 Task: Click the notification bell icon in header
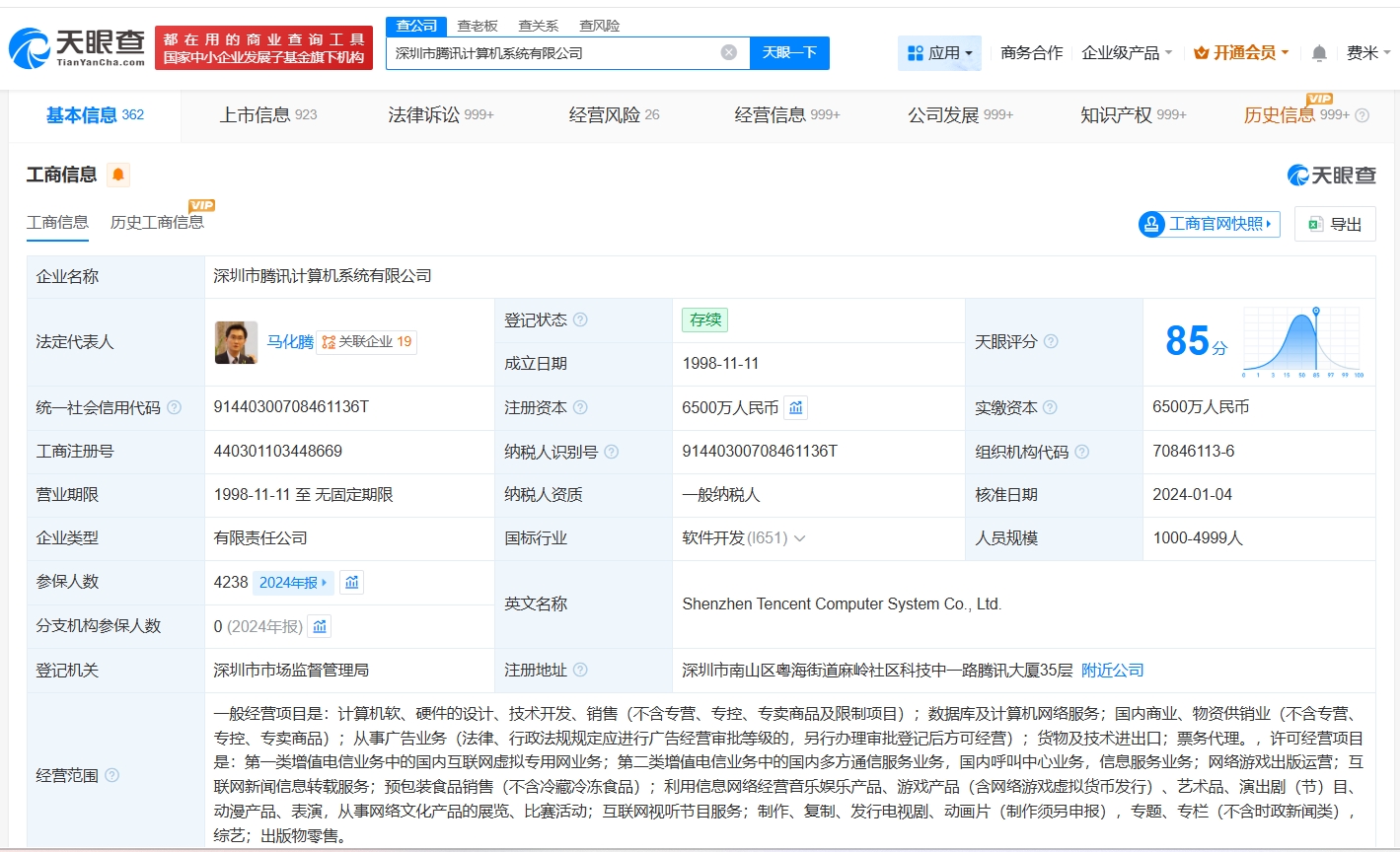(x=1318, y=53)
